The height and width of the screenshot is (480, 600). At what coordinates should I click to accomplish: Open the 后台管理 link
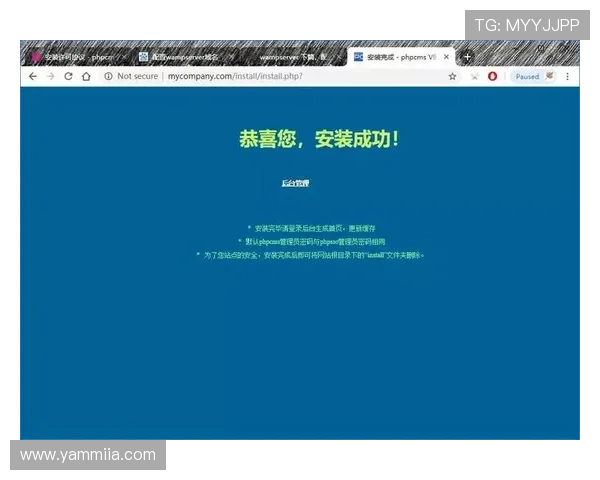tap(295, 183)
